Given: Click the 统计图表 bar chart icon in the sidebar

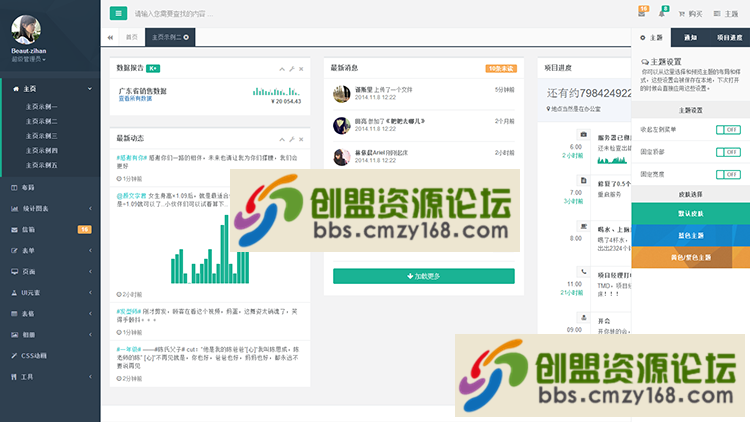Looking at the screenshot, I should pyautogui.click(x=14, y=209).
